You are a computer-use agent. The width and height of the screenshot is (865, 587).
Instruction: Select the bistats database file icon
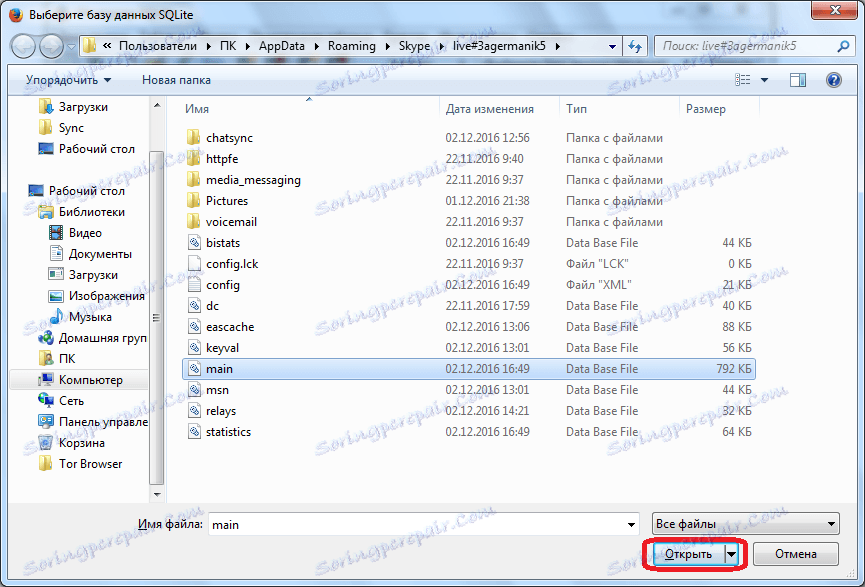point(194,242)
